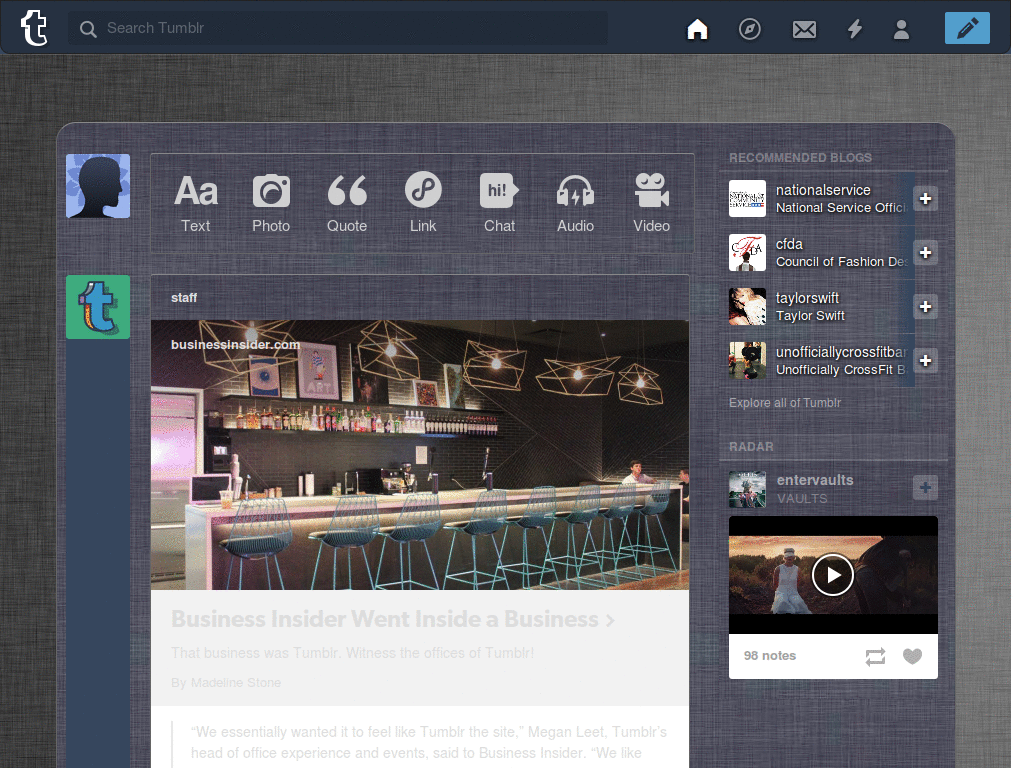This screenshot has height=768, width=1024.
Task: Open the Inbox envelope icon
Action: [x=804, y=29]
